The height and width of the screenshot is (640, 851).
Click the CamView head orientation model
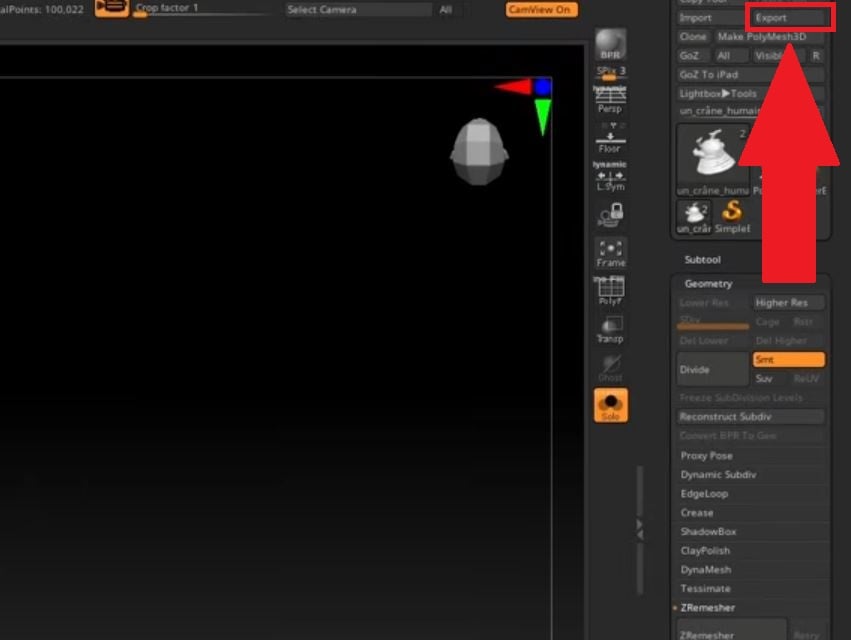(x=479, y=151)
